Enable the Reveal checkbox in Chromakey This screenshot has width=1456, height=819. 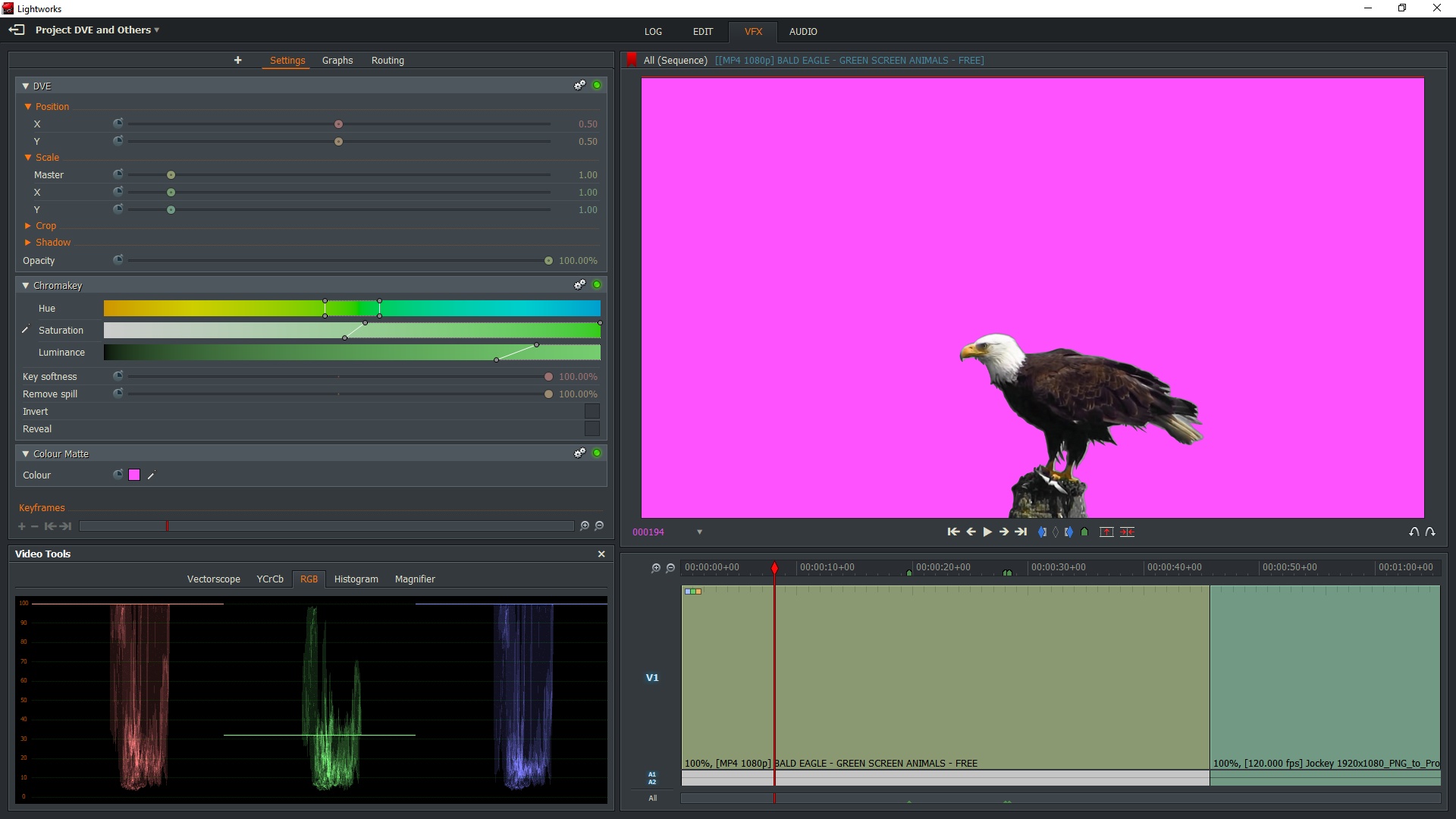[x=591, y=429]
